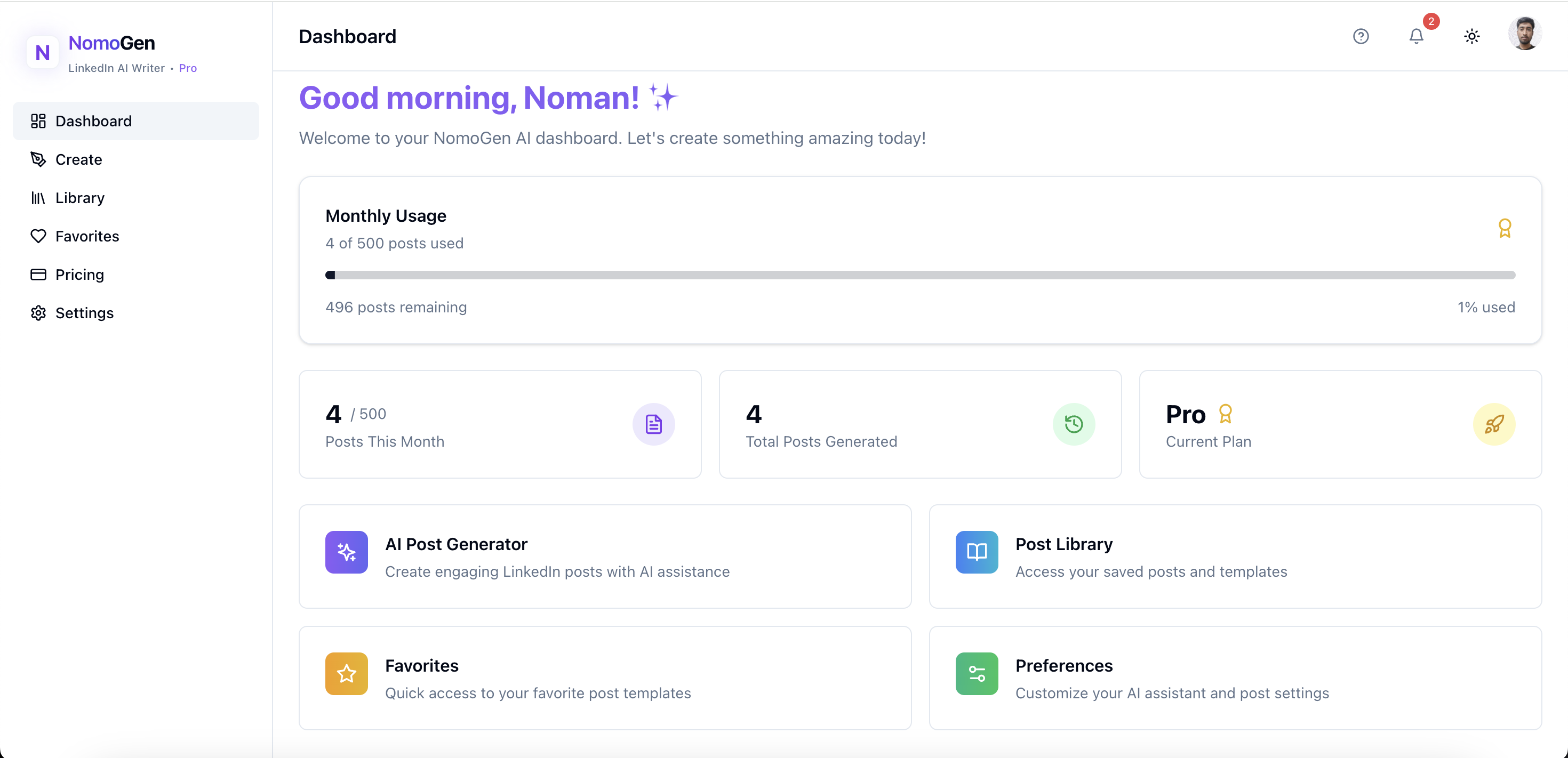
Task: Toggle light/dark theme sun icon
Action: pos(1471,36)
